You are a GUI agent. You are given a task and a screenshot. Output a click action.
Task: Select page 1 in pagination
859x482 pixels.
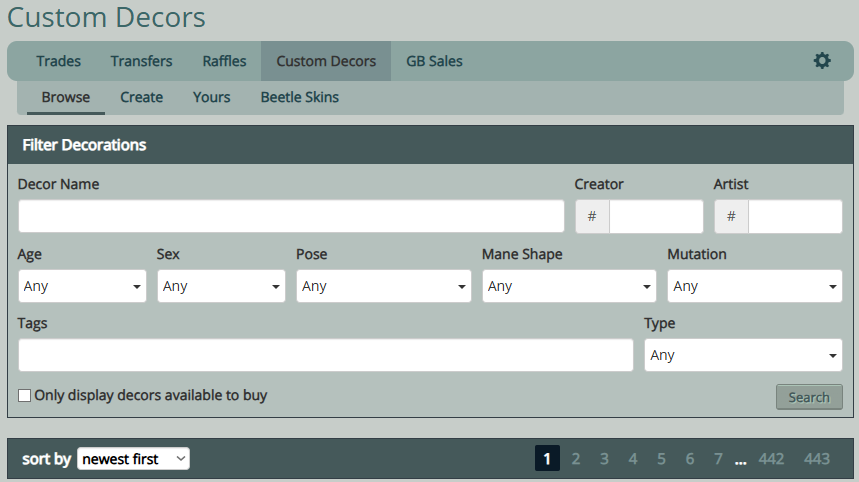(547, 458)
